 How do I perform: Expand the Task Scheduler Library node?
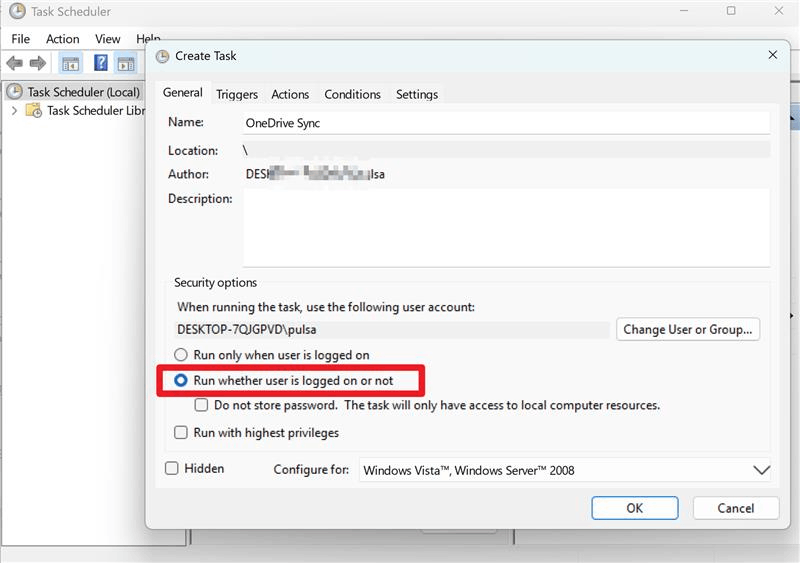(x=14, y=110)
